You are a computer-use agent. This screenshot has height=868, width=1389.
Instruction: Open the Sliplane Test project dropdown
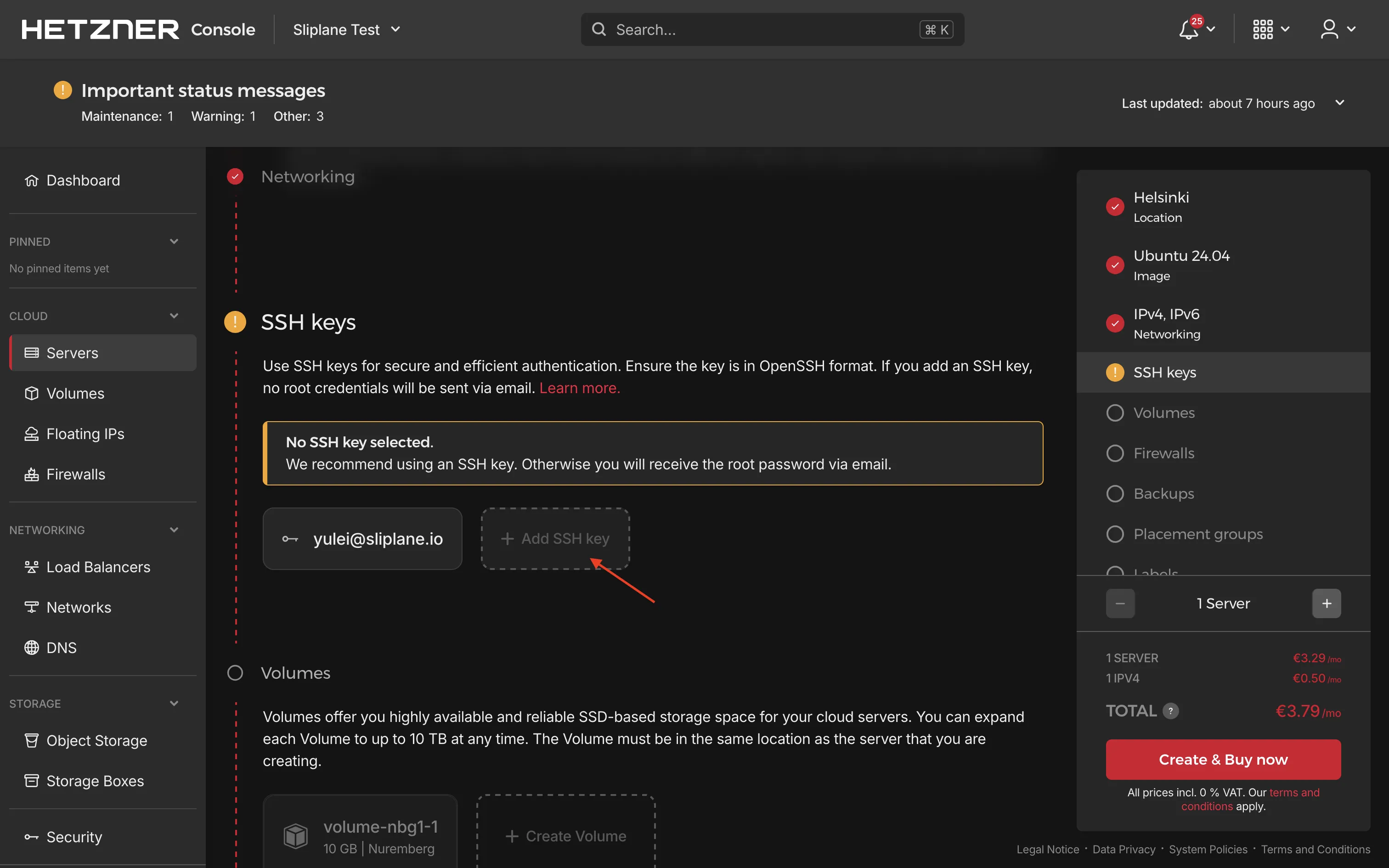346,29
